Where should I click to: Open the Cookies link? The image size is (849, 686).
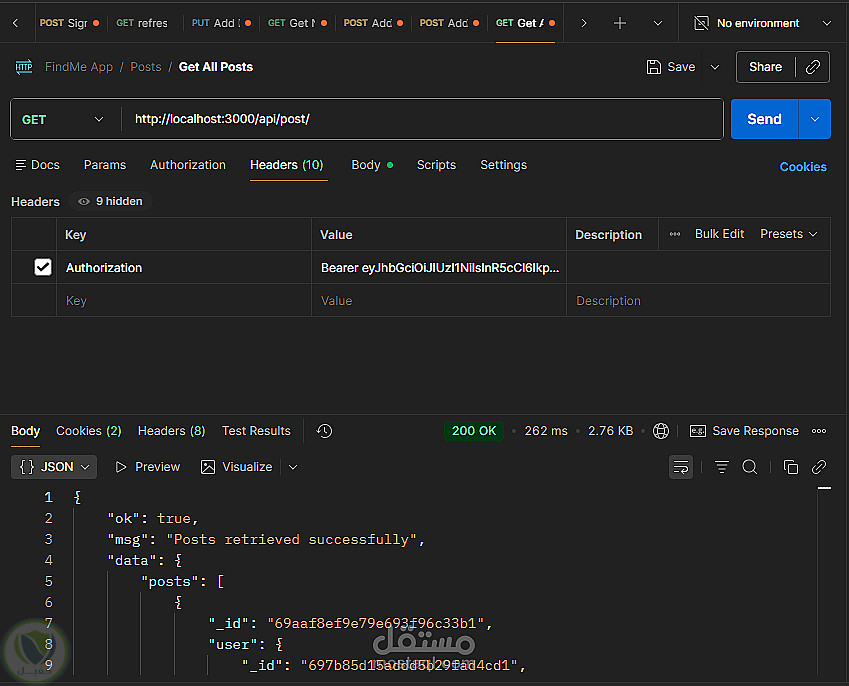[802, 167]
